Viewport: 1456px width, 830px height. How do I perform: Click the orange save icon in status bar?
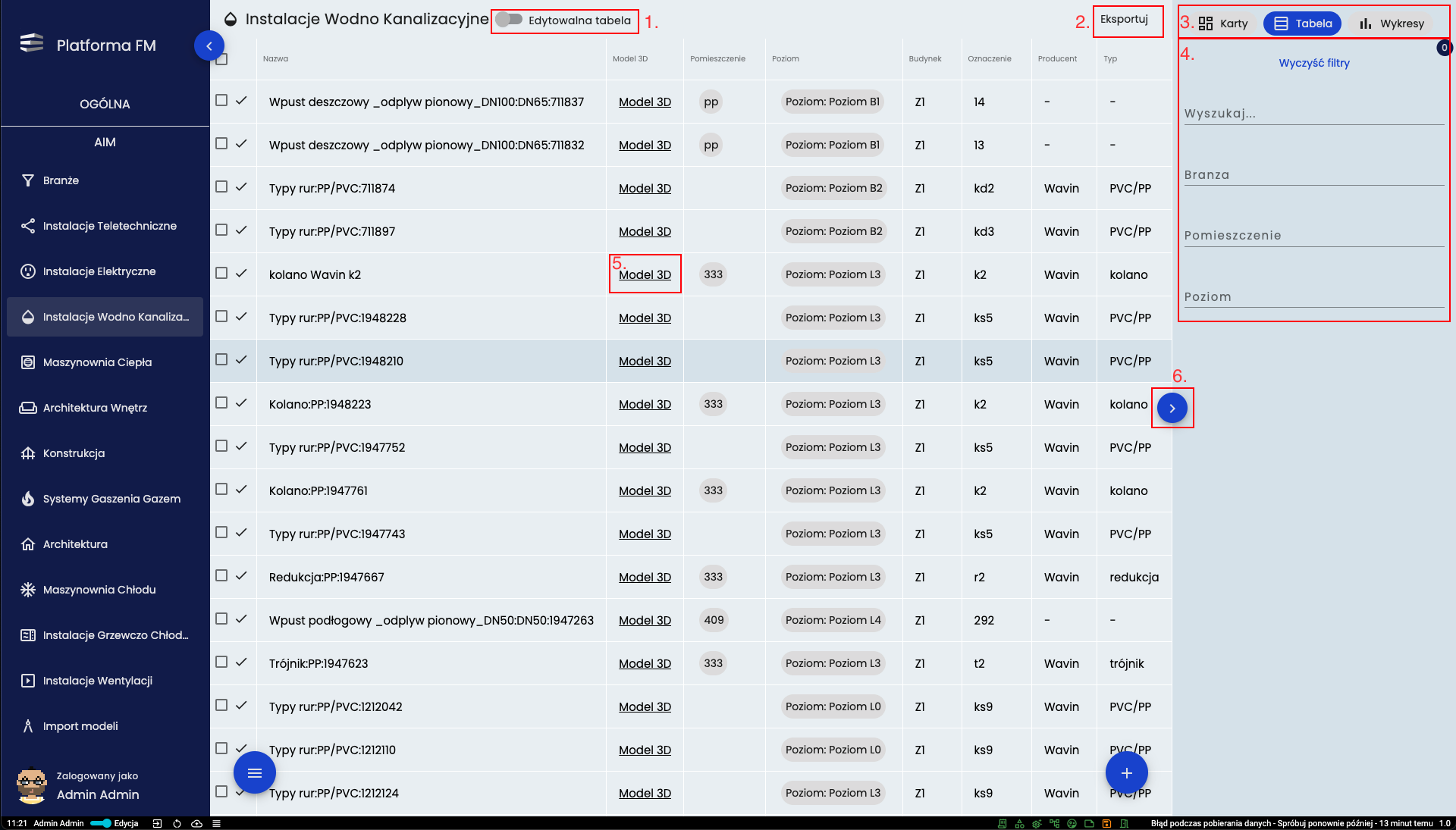point(1106,823)
